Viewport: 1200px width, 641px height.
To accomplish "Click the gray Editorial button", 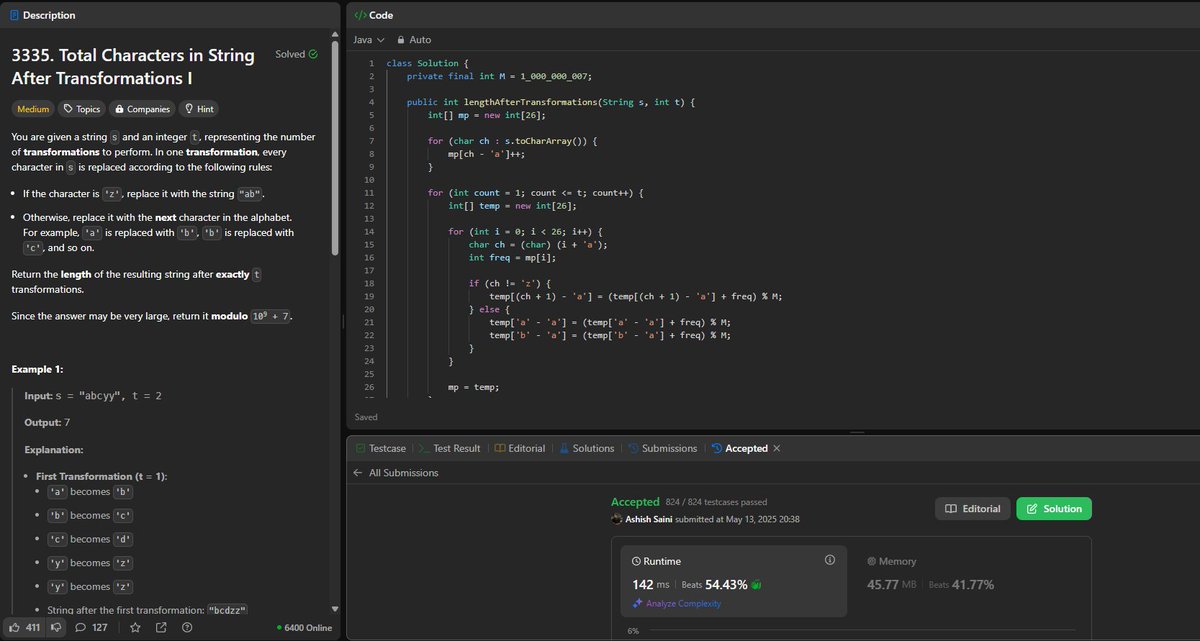I will (x=972, y=509).
